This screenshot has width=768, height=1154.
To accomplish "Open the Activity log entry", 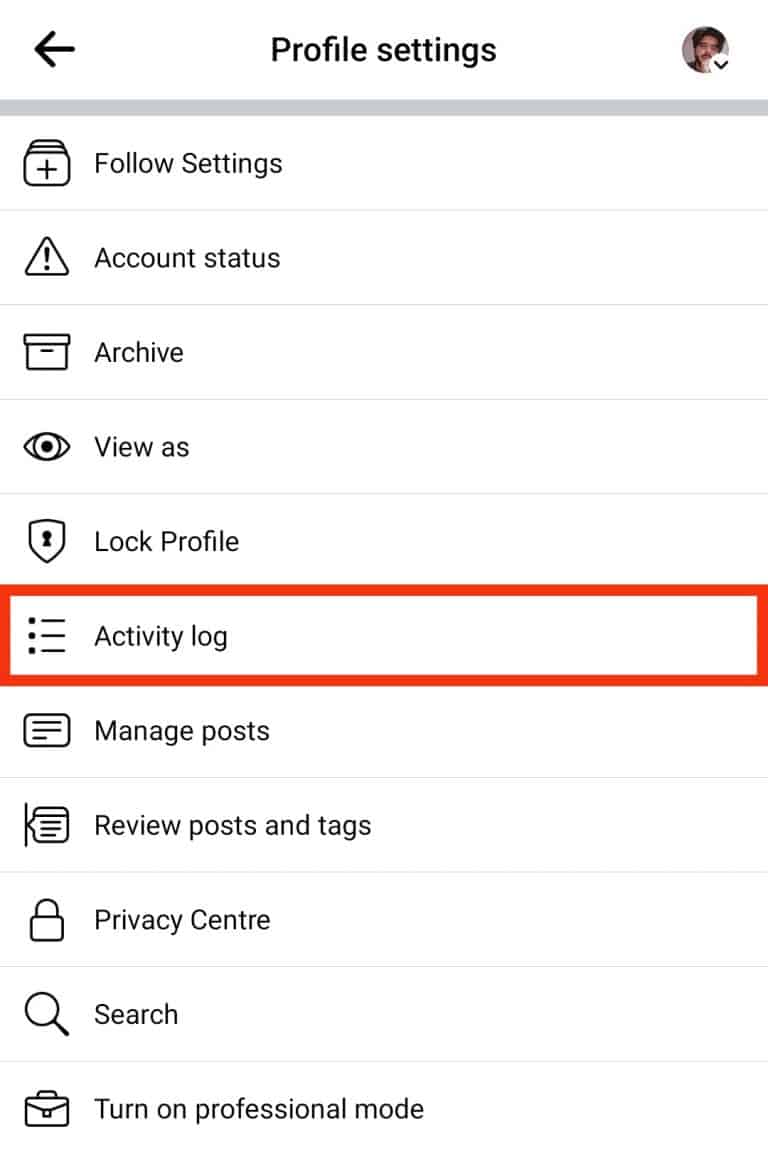I will click(x=161, y=636).
